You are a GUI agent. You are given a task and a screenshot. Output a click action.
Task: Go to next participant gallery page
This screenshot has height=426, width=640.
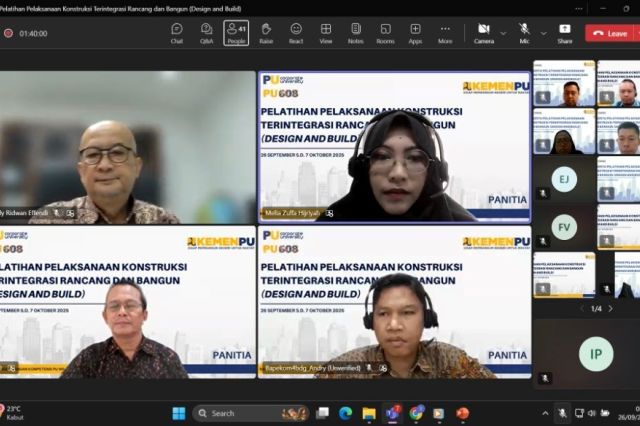[x=611, y=309]
